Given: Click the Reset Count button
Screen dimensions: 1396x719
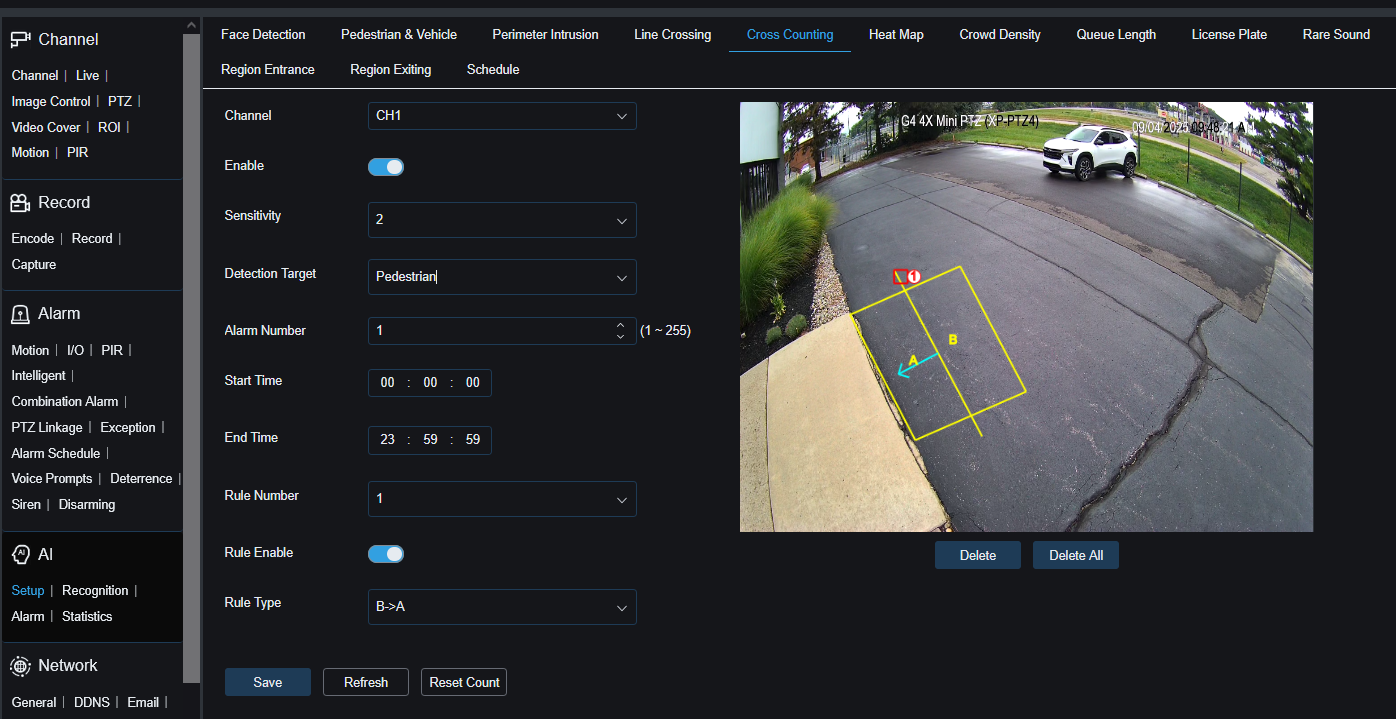Looking at the screenshot, I should 464,682.
